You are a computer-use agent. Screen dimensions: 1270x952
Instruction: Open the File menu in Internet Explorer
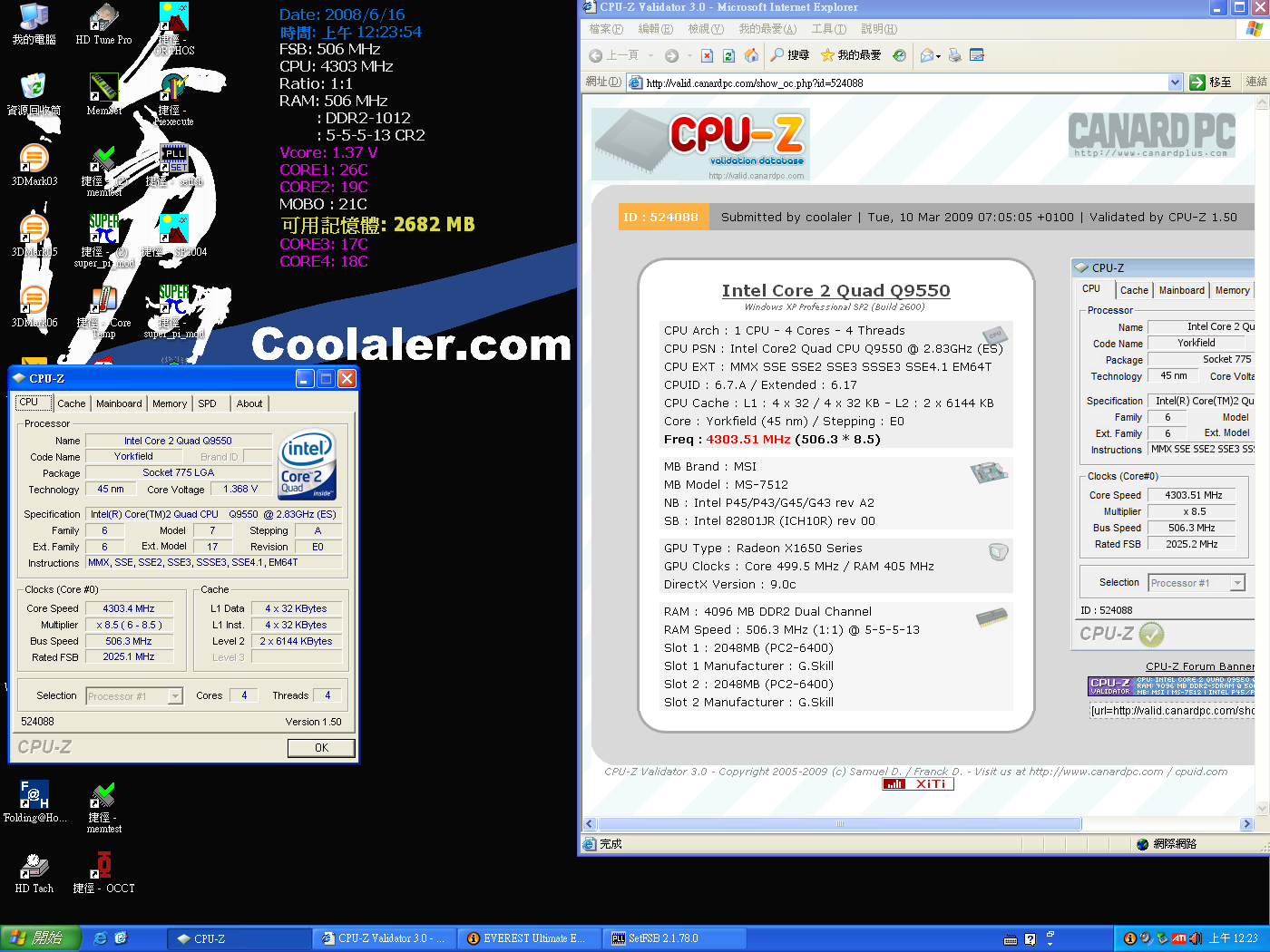pyautogui.click(x=606, y=29)
